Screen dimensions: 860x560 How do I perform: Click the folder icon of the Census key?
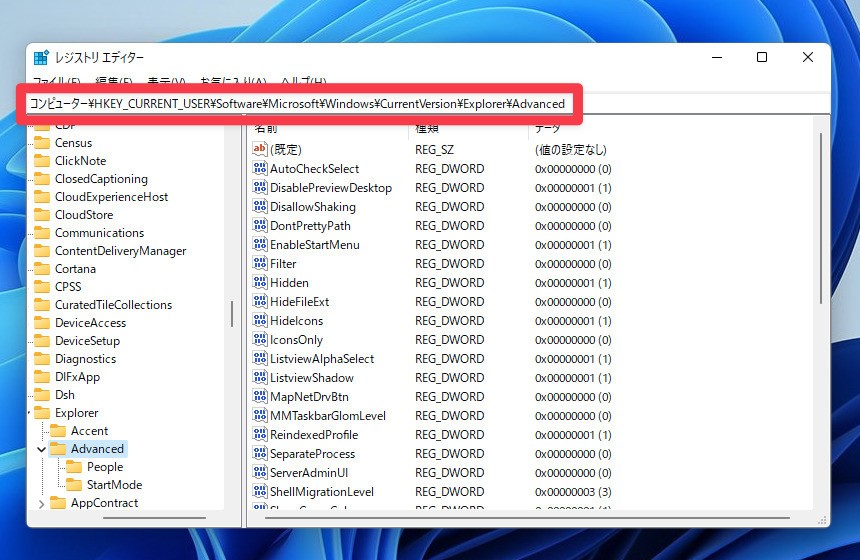coord(42,143)
